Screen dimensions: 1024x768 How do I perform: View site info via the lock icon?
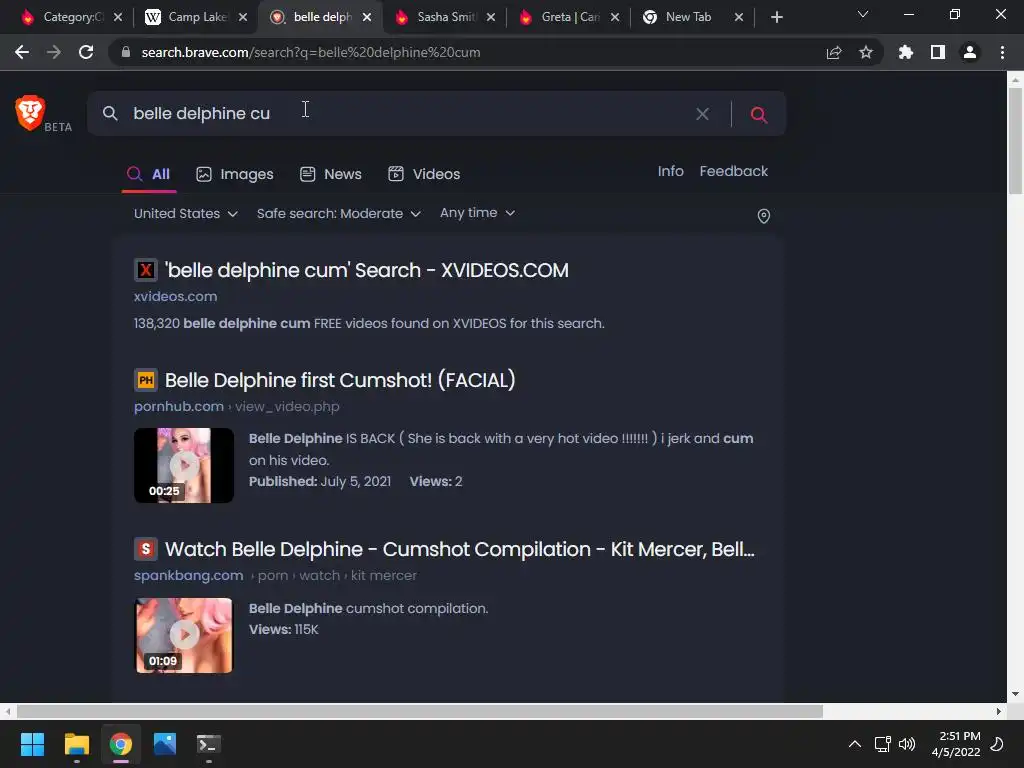pyautogui.click(x=126, y=52)
